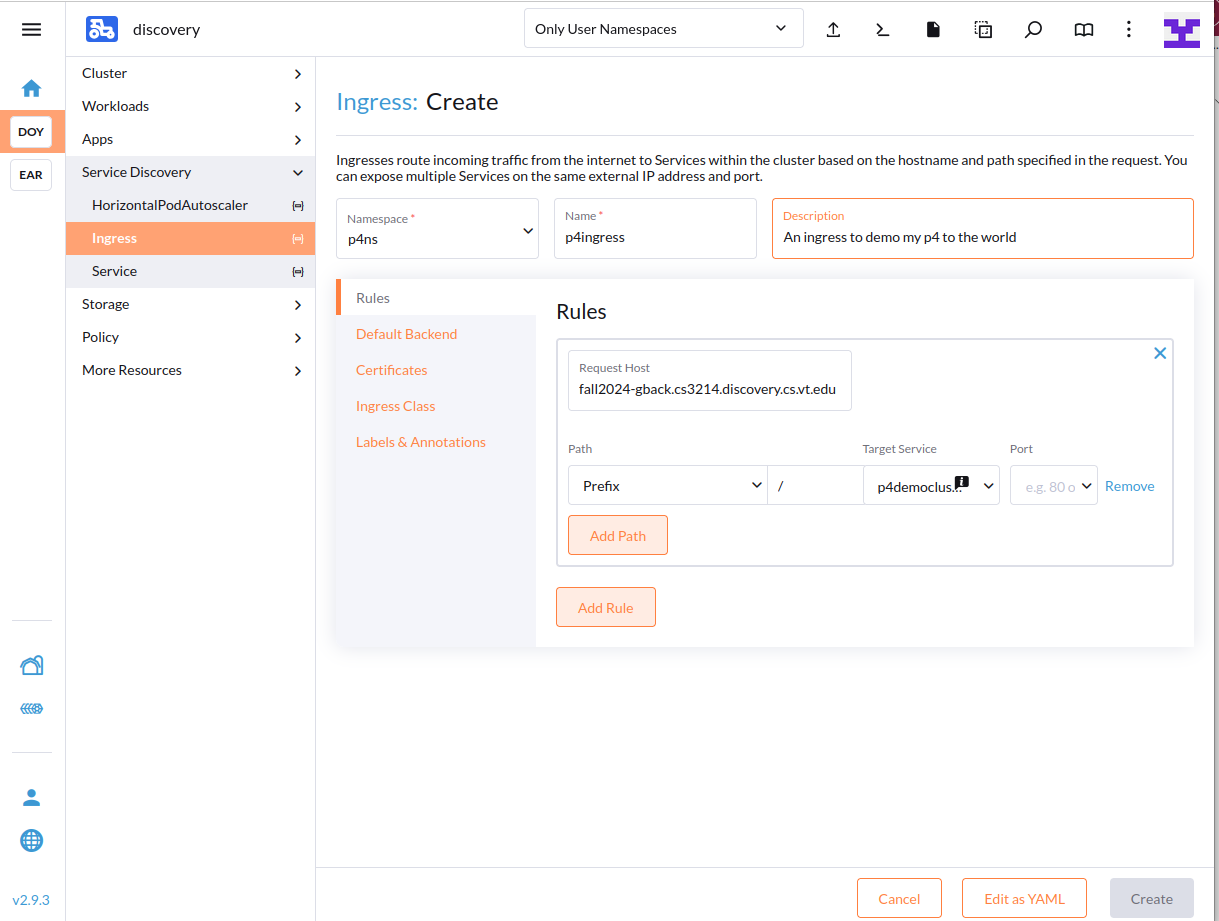Open the Target Service dropdown
The height and width of the screenshot is (921, 1219).
tap(931, 486)
